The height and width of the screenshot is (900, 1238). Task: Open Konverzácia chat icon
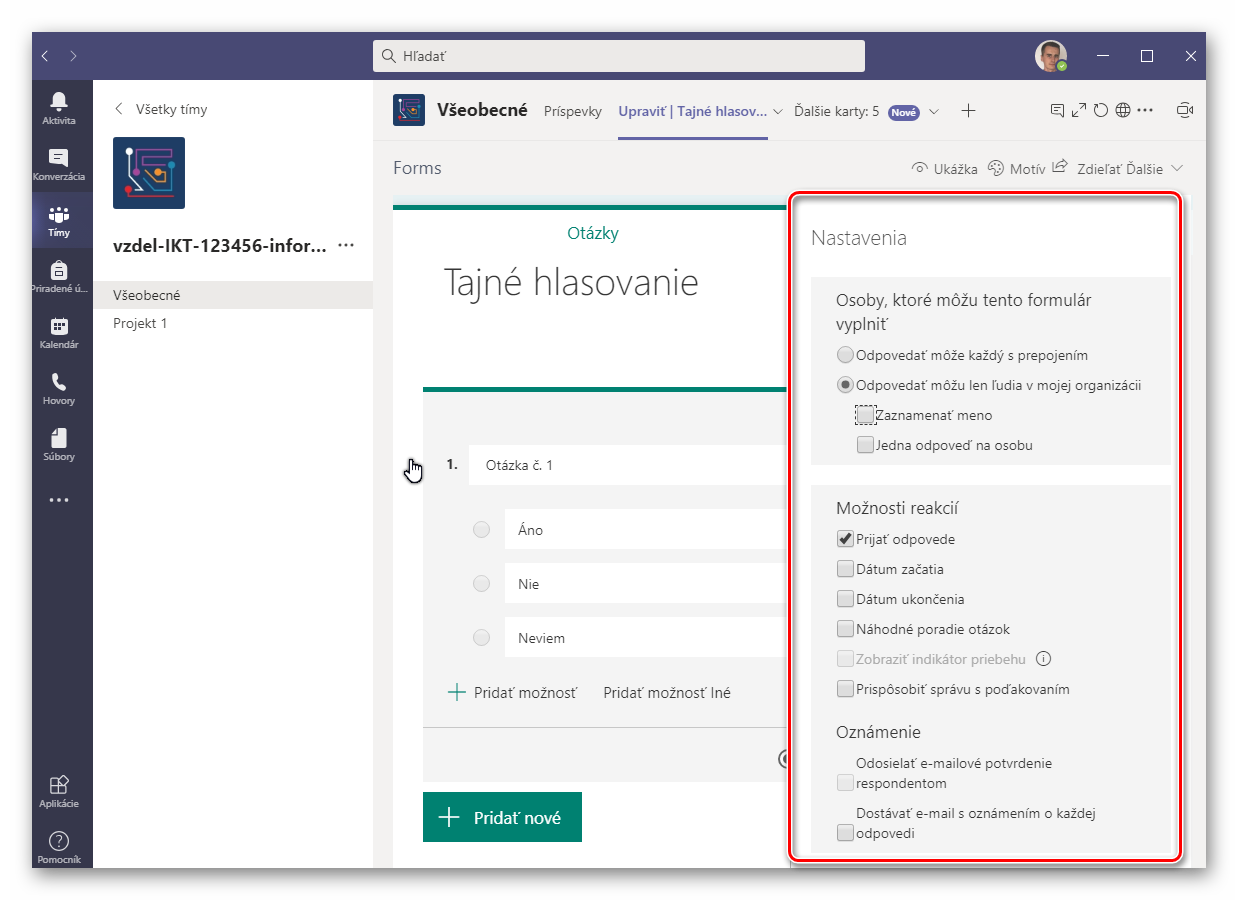(x=58, y=164)
